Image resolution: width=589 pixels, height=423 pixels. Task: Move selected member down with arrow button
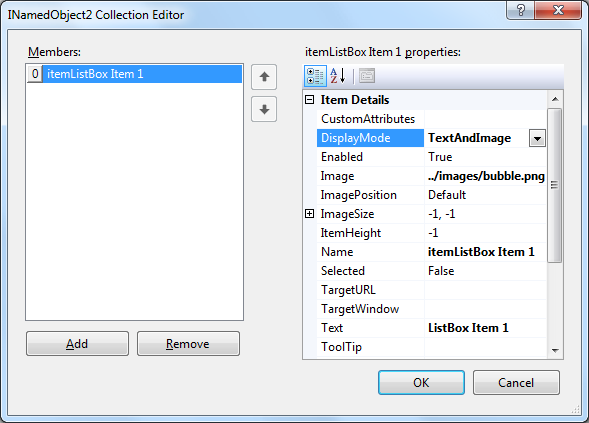pos(264,109)
